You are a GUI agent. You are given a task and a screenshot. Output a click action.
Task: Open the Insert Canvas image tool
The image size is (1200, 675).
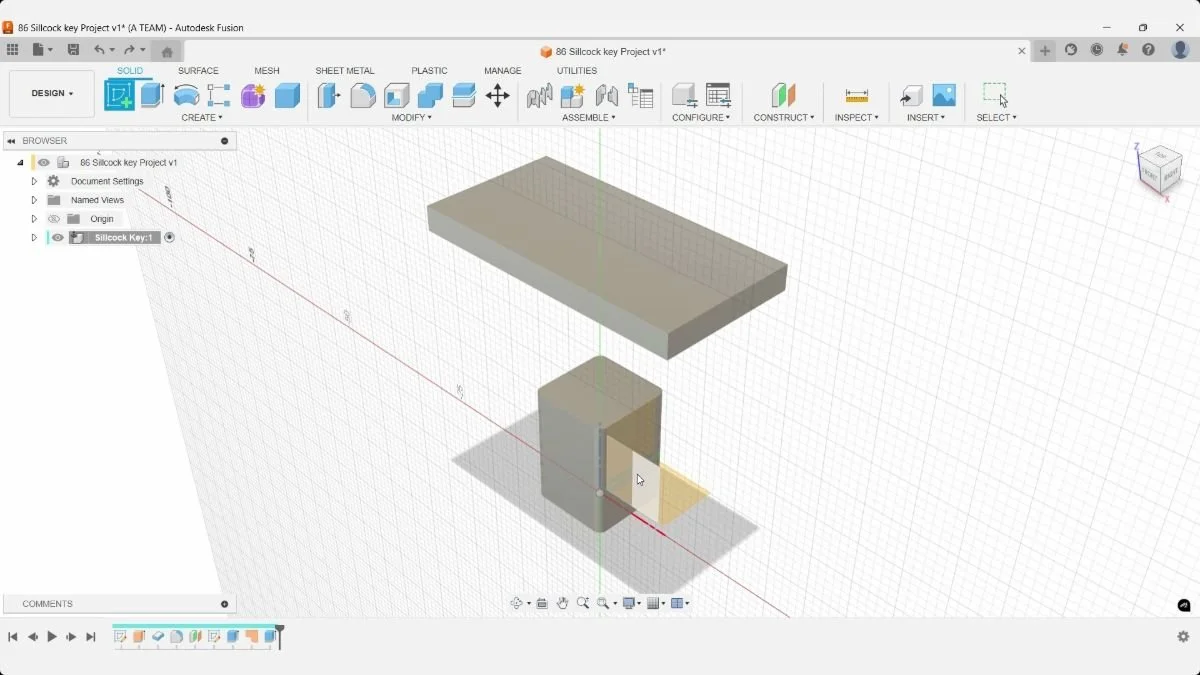[x=944, y=95]
